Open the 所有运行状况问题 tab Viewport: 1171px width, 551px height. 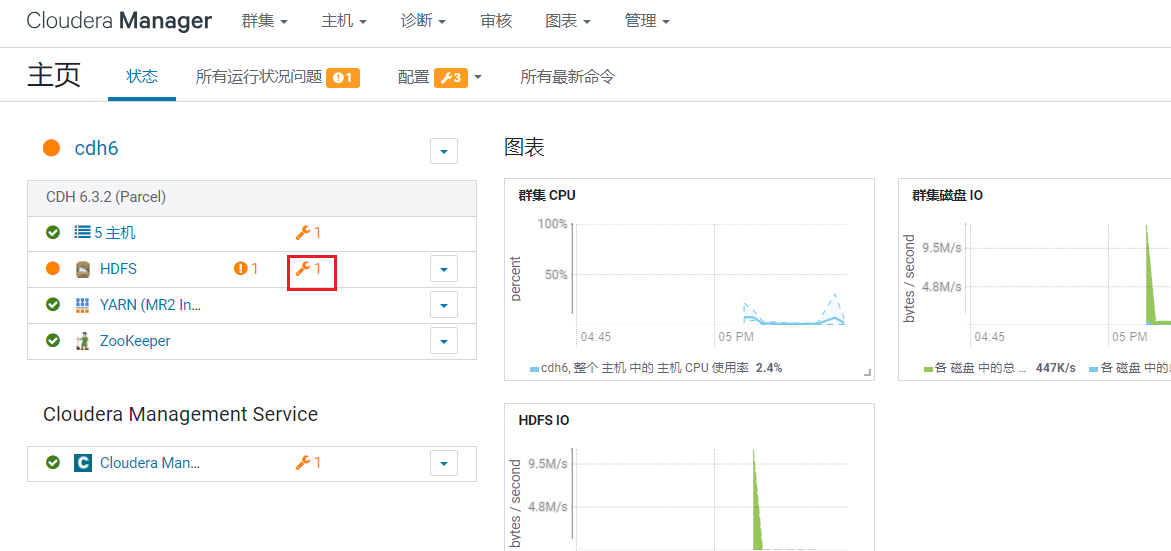[258, 77]
